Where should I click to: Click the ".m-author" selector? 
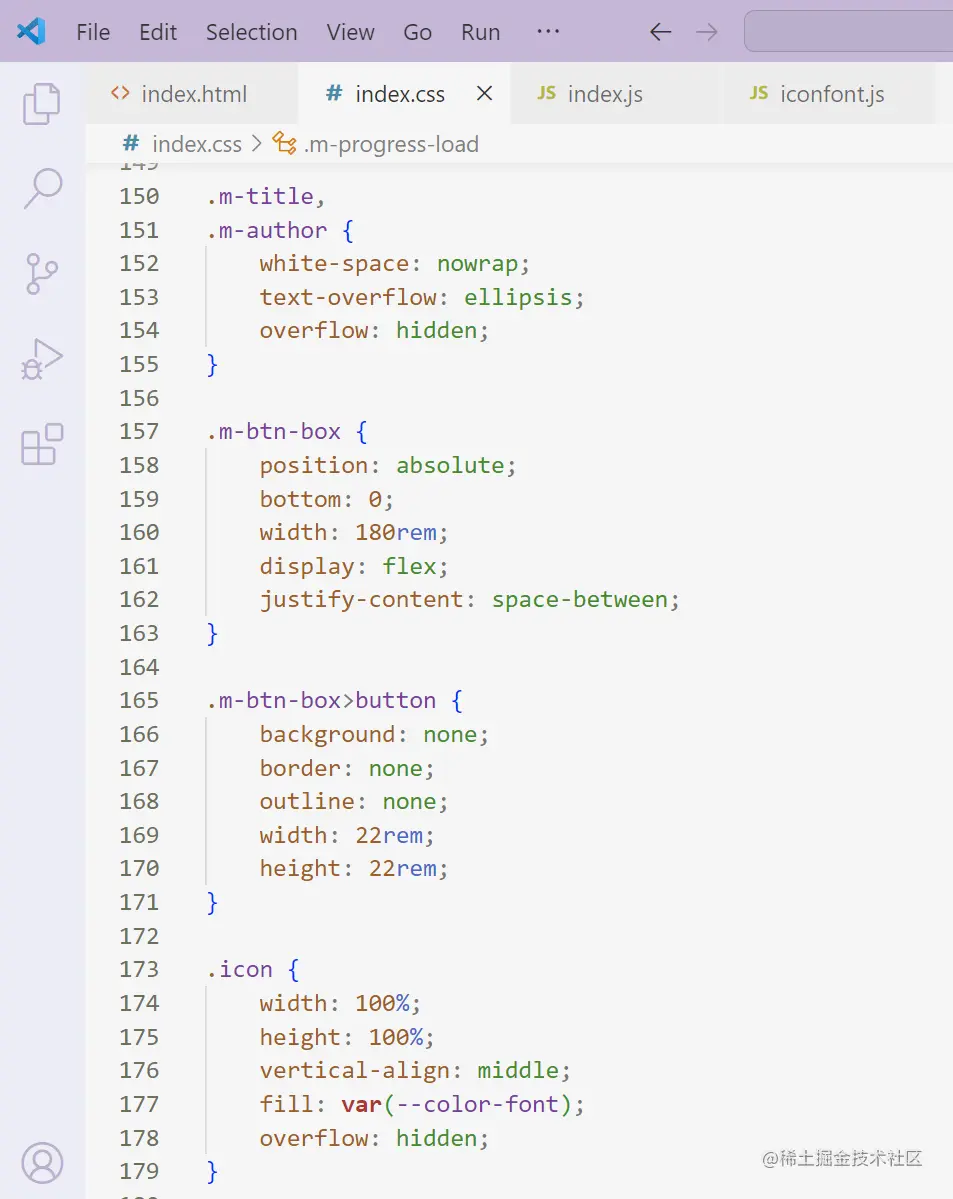266,230
